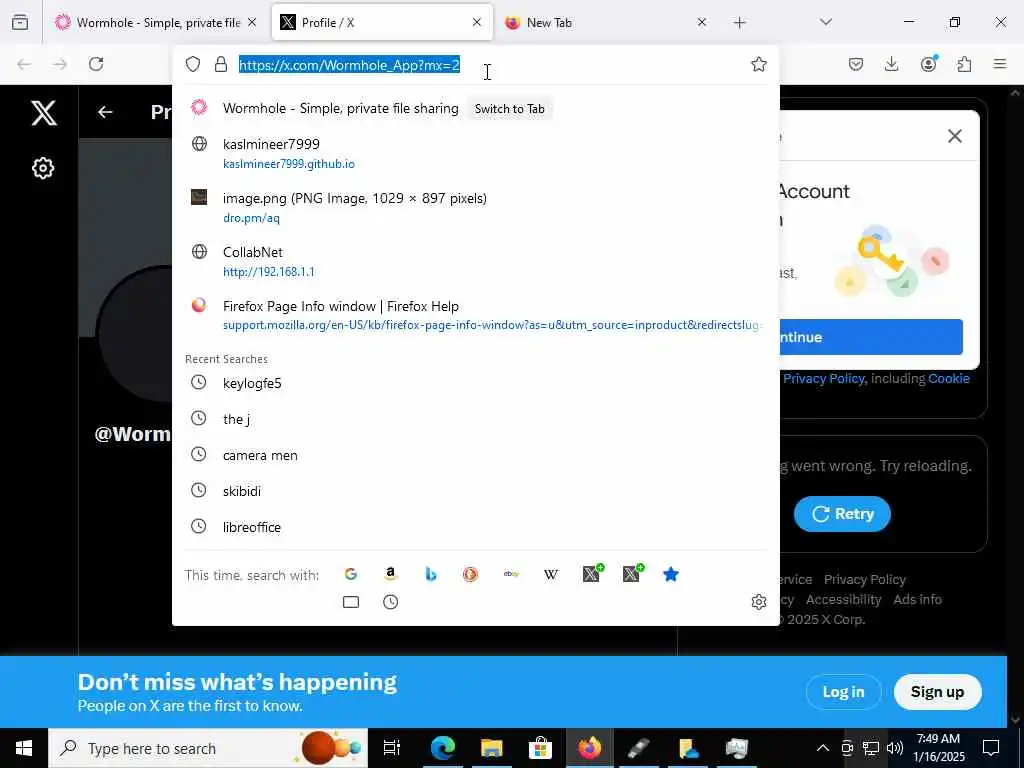Open the http://192.168.1.1 link
1024x768 pixels.
[x=268, y=272]
